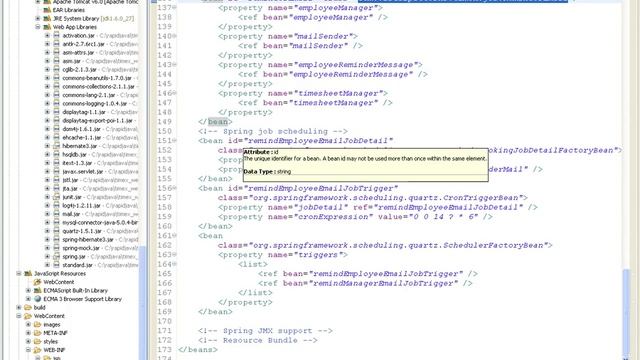Select log4j-1.2.11.jar in the tree
This screenshot has height=360, width=640.
pyautogui.click(x=81, y=206)
